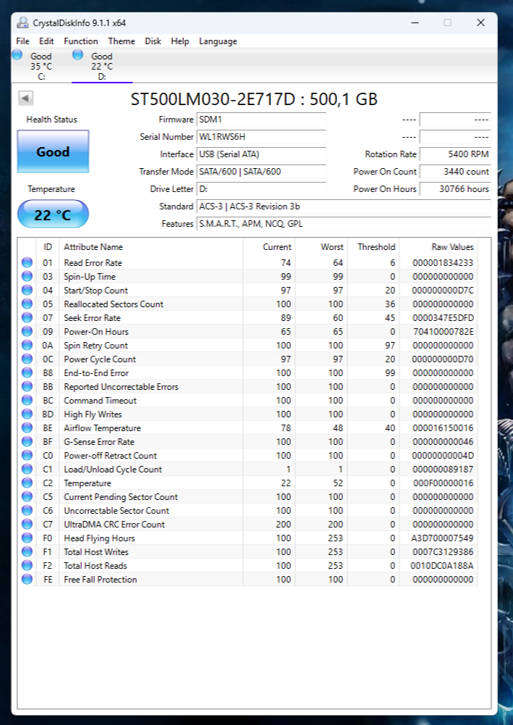Click the Features field listing S.M.A.R.T., APM
Image resolution: width=513 pixels, height=725 pixels.
point(344,224)
